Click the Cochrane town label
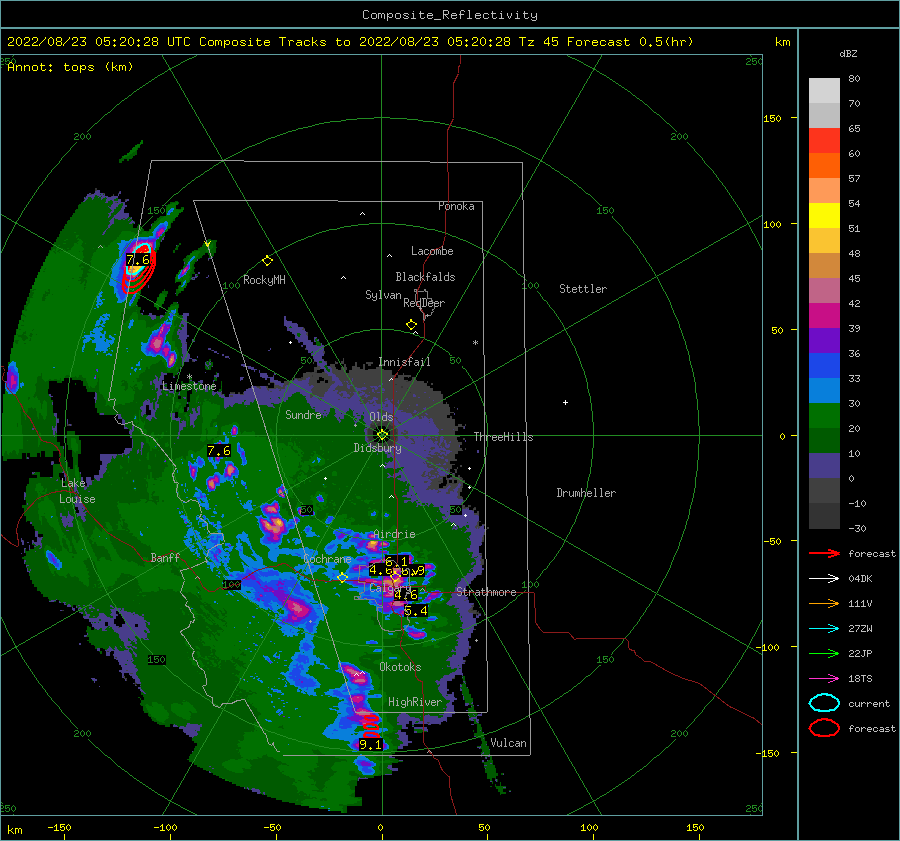Image resolution: width=900 pixels, height=841 pixels. [327, 559]
